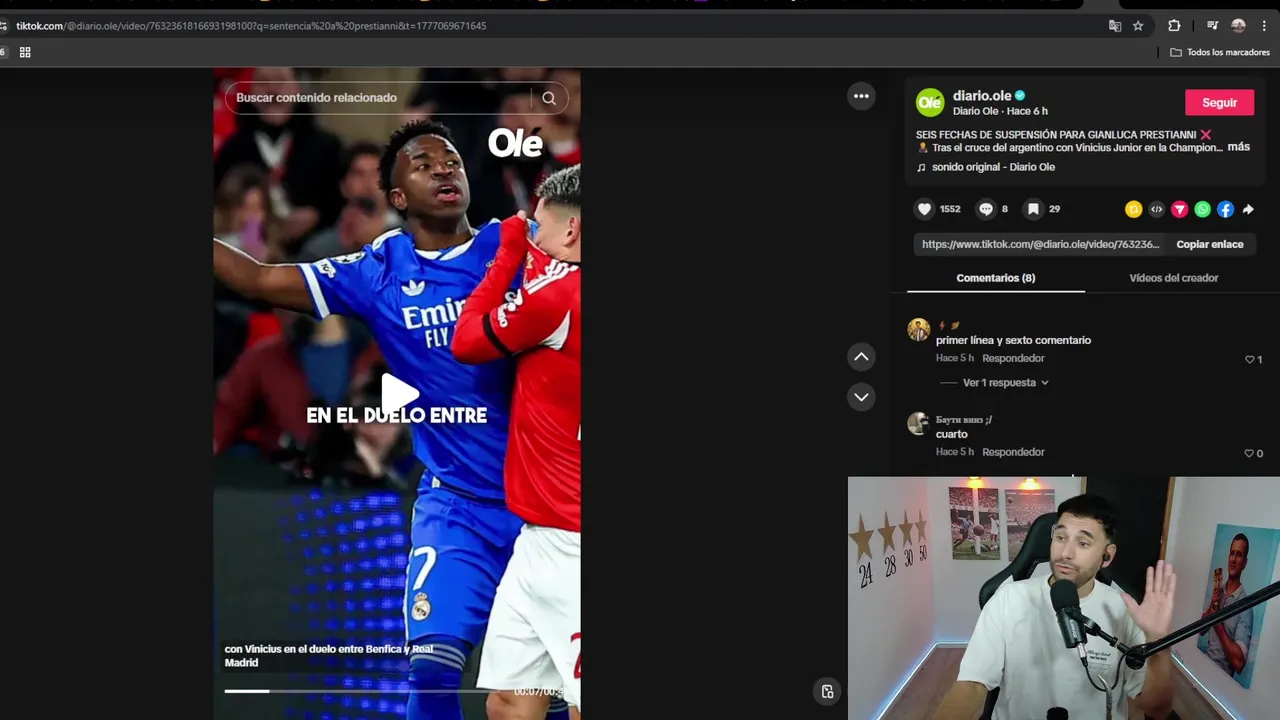Repost video with yellow repost icon
Screen dimensions: 1280x720
(x=1133, y=209)
